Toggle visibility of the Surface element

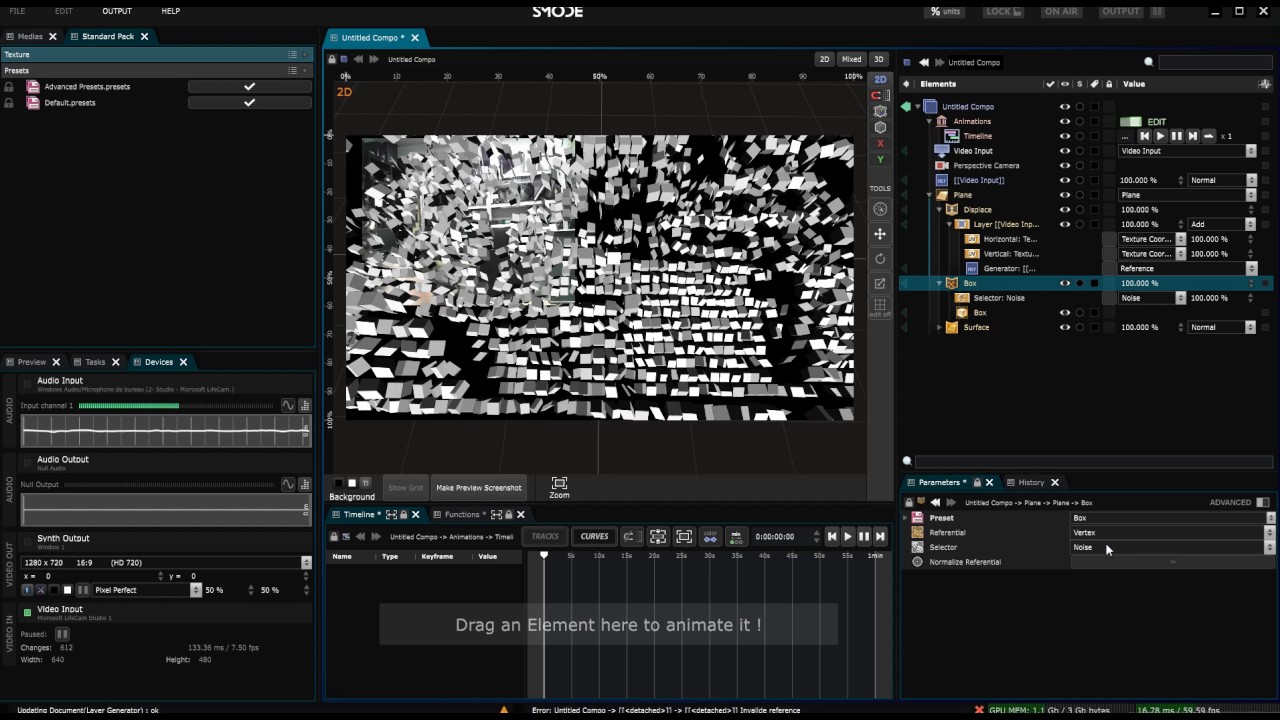(1065, 327)
